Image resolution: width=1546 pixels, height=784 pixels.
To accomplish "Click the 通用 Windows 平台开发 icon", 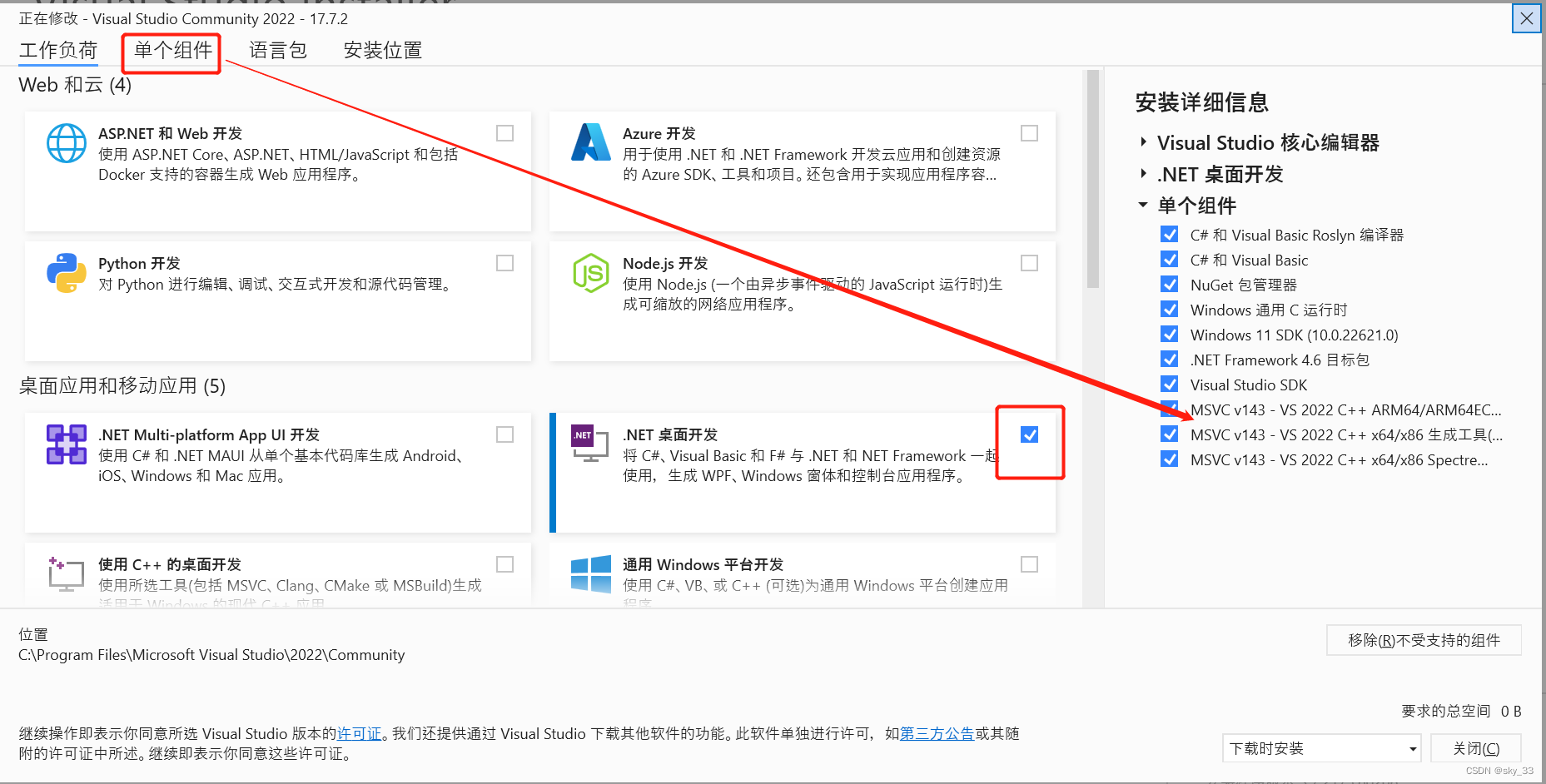I will tap(591, 574).
